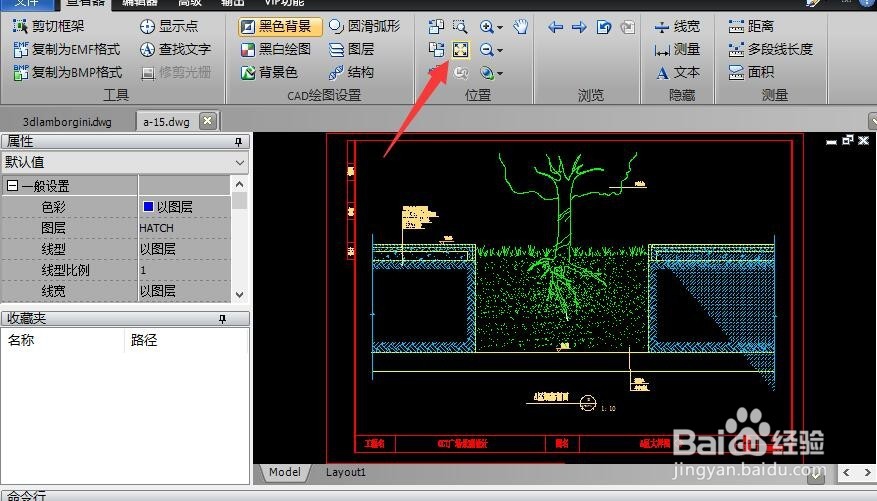This screenshot has width=877, height=501.
Task: Toggle 线宽 line width visibility
Action: 677,26
